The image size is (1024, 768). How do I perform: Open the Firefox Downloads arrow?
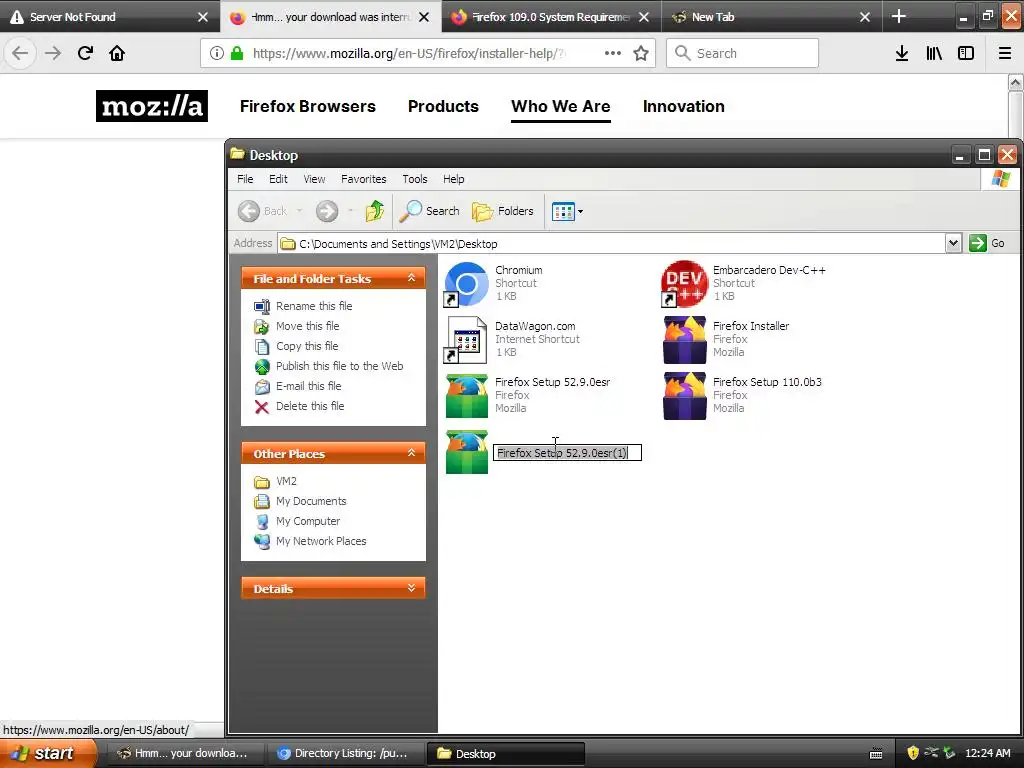902,53
